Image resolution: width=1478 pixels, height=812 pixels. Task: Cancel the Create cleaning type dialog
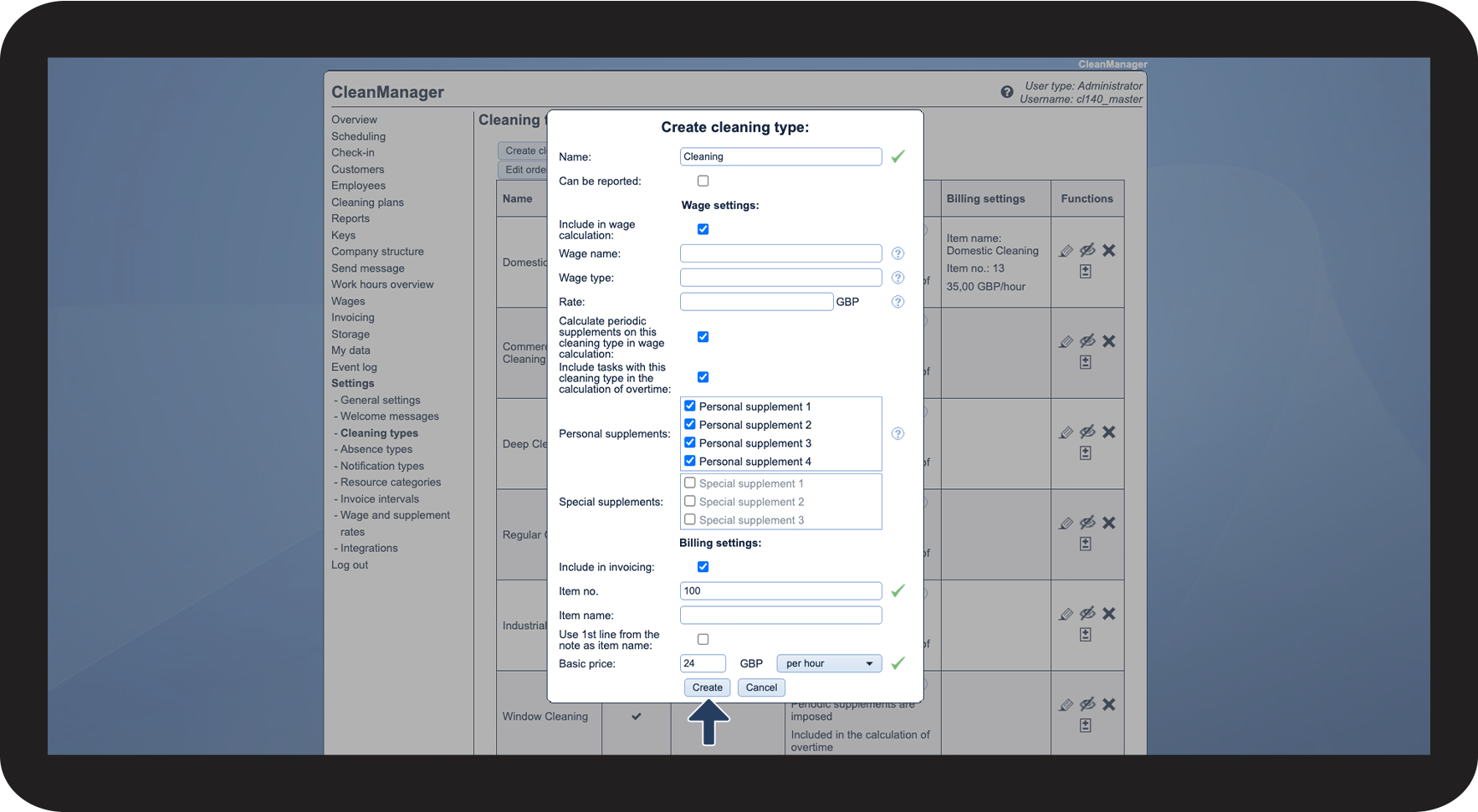pos(761,687)
